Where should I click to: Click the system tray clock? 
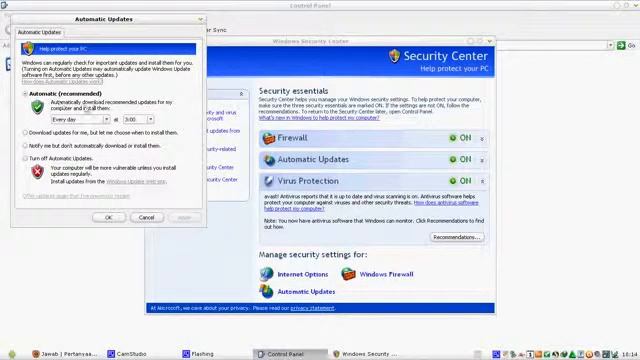(x=630, y=354)
